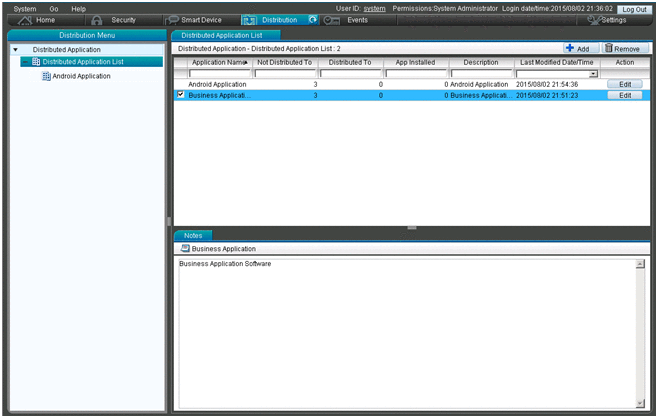
Task: Click the refresh icon beside Distribution
Action: coord(313,19)
